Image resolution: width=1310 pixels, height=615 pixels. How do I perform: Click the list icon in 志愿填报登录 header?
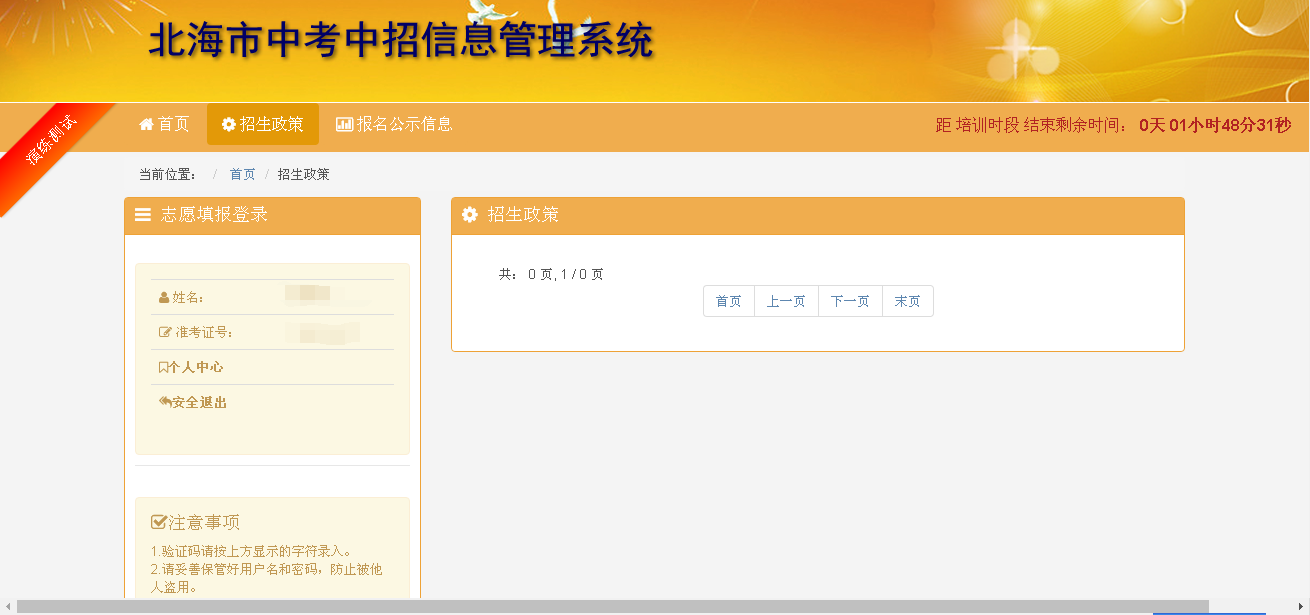coord(143,215)
